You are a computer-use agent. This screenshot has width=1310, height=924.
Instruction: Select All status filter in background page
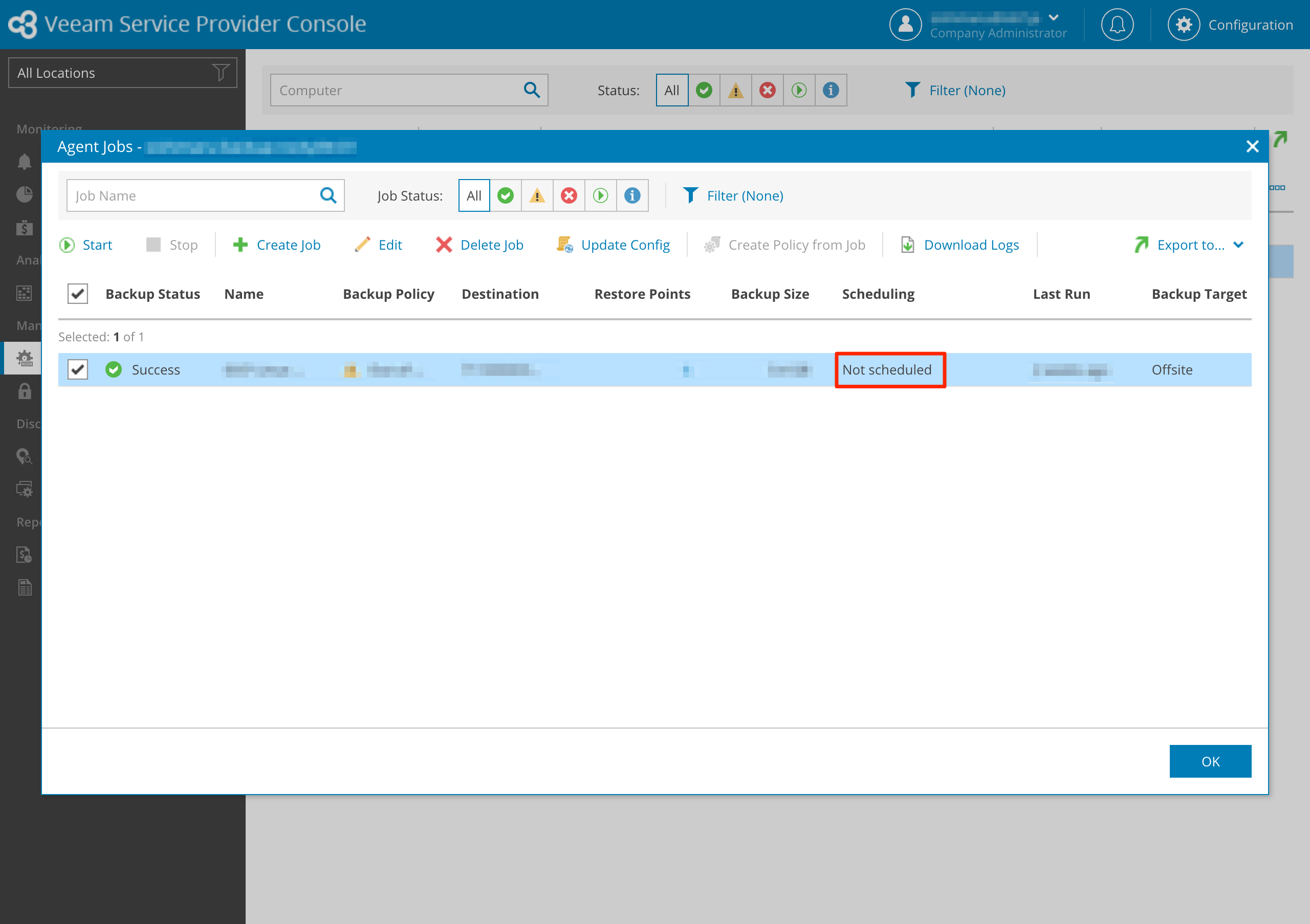(x=672, y=90)
